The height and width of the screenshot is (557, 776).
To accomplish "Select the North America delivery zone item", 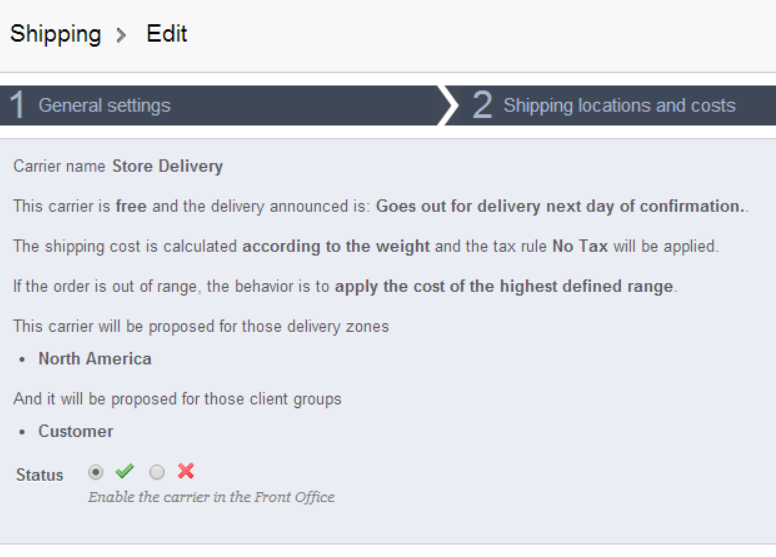I will (95, 358).
